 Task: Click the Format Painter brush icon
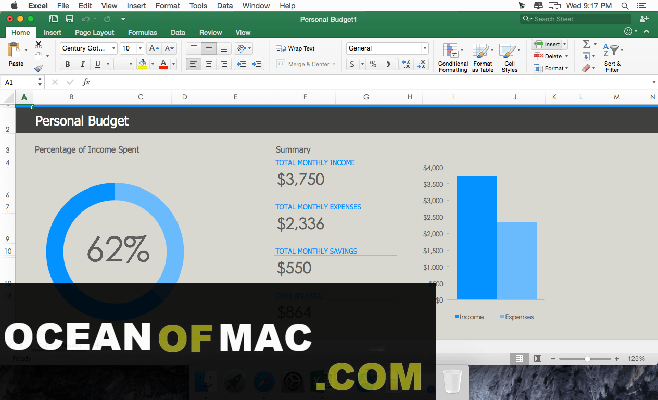tap(38, 68)
